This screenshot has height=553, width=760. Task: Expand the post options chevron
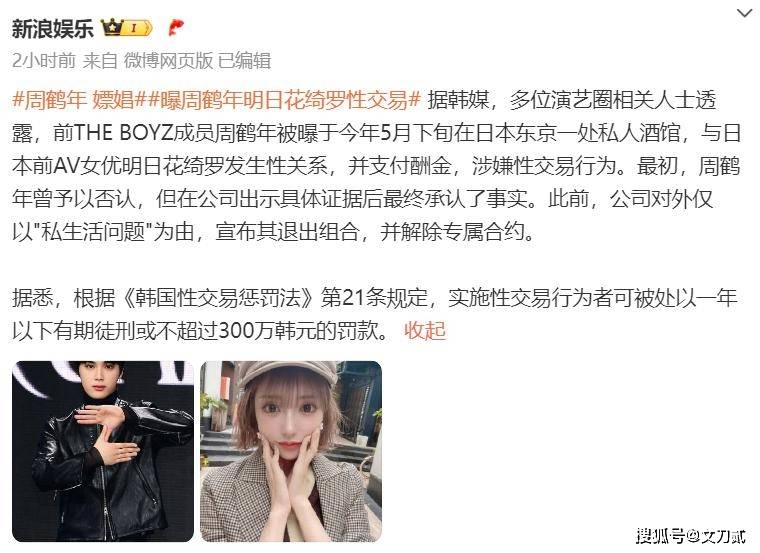point(744,13)
